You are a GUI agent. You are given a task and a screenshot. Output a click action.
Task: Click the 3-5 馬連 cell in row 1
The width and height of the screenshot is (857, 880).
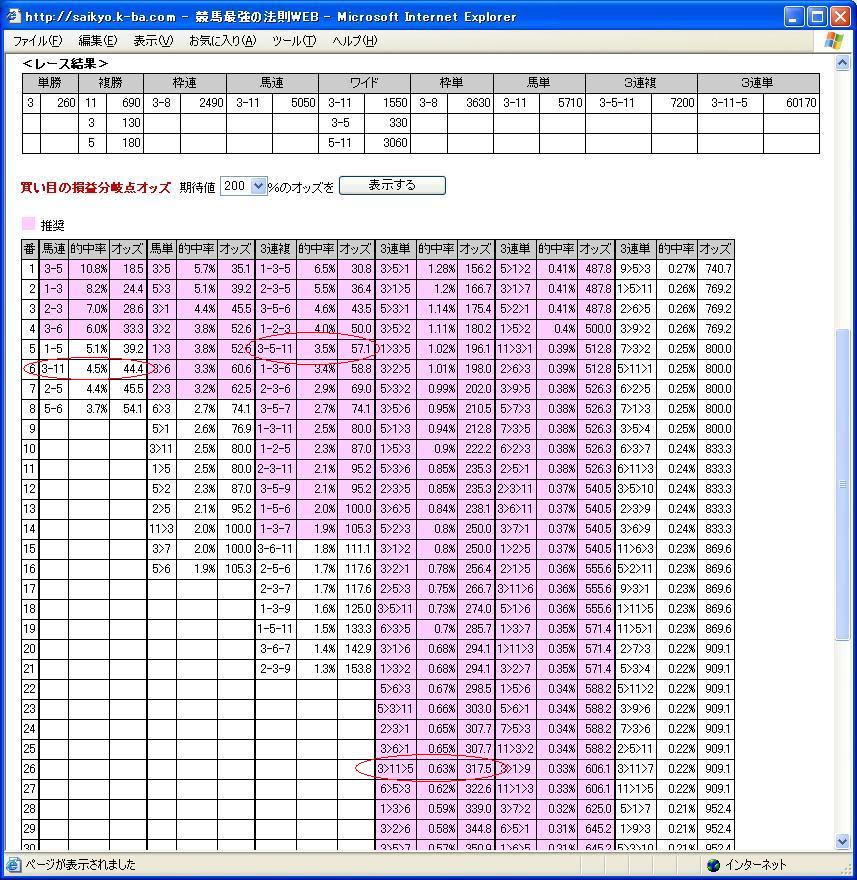[x=54, y=269]
